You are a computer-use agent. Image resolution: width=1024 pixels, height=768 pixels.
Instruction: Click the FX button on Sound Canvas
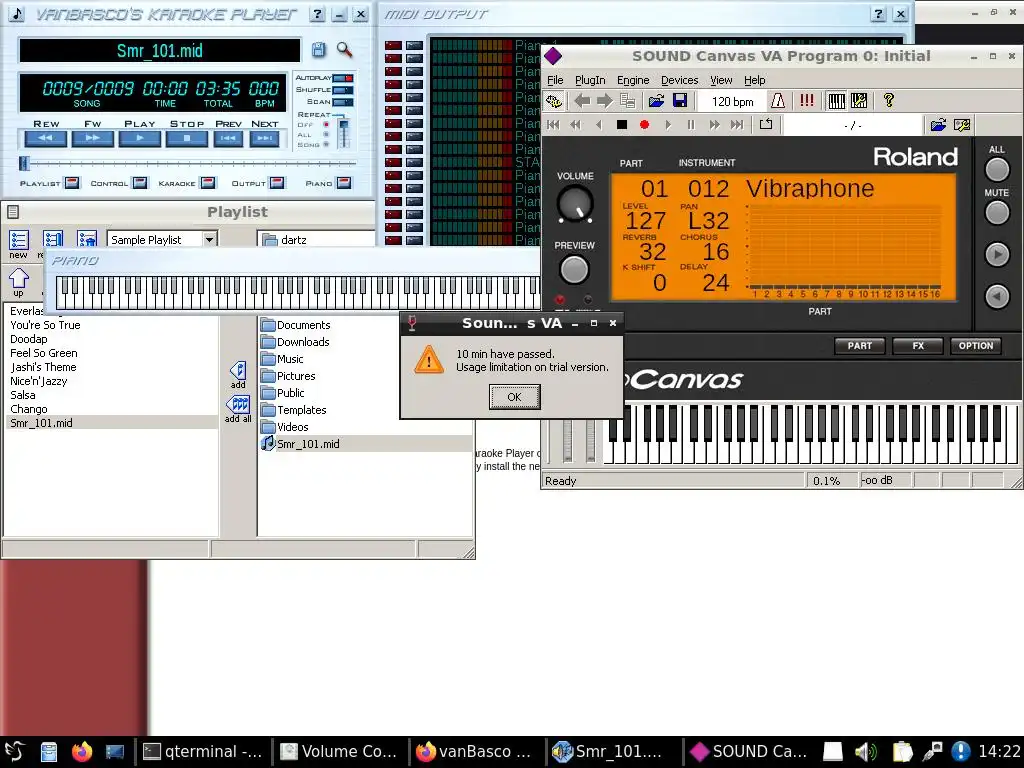(918, 345)
